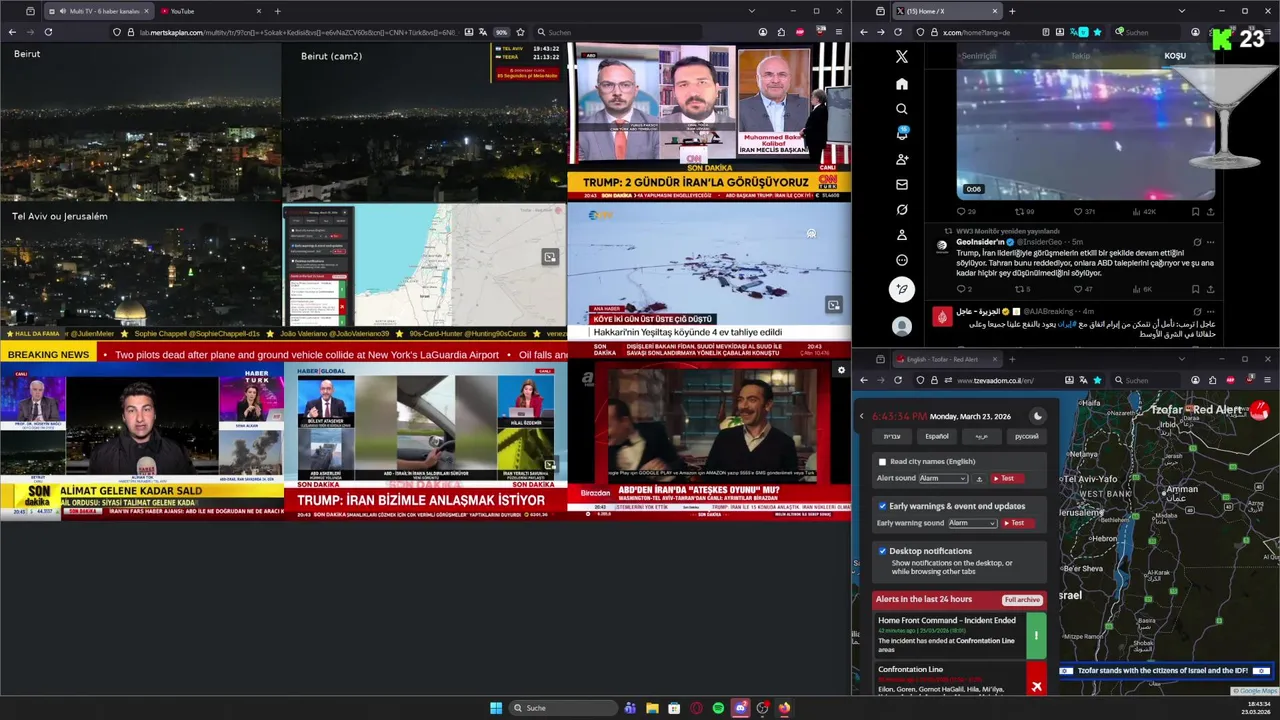Switch Tzofar language to Hebrew עברית
Image resolution: width=1280 pixels, height=720 pixels.
pyautogui.click(x=892, y=436)
